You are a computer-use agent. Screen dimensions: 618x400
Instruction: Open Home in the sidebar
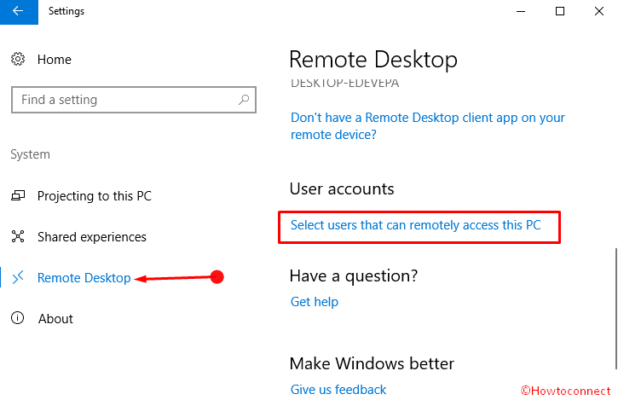tap(54, 60)
